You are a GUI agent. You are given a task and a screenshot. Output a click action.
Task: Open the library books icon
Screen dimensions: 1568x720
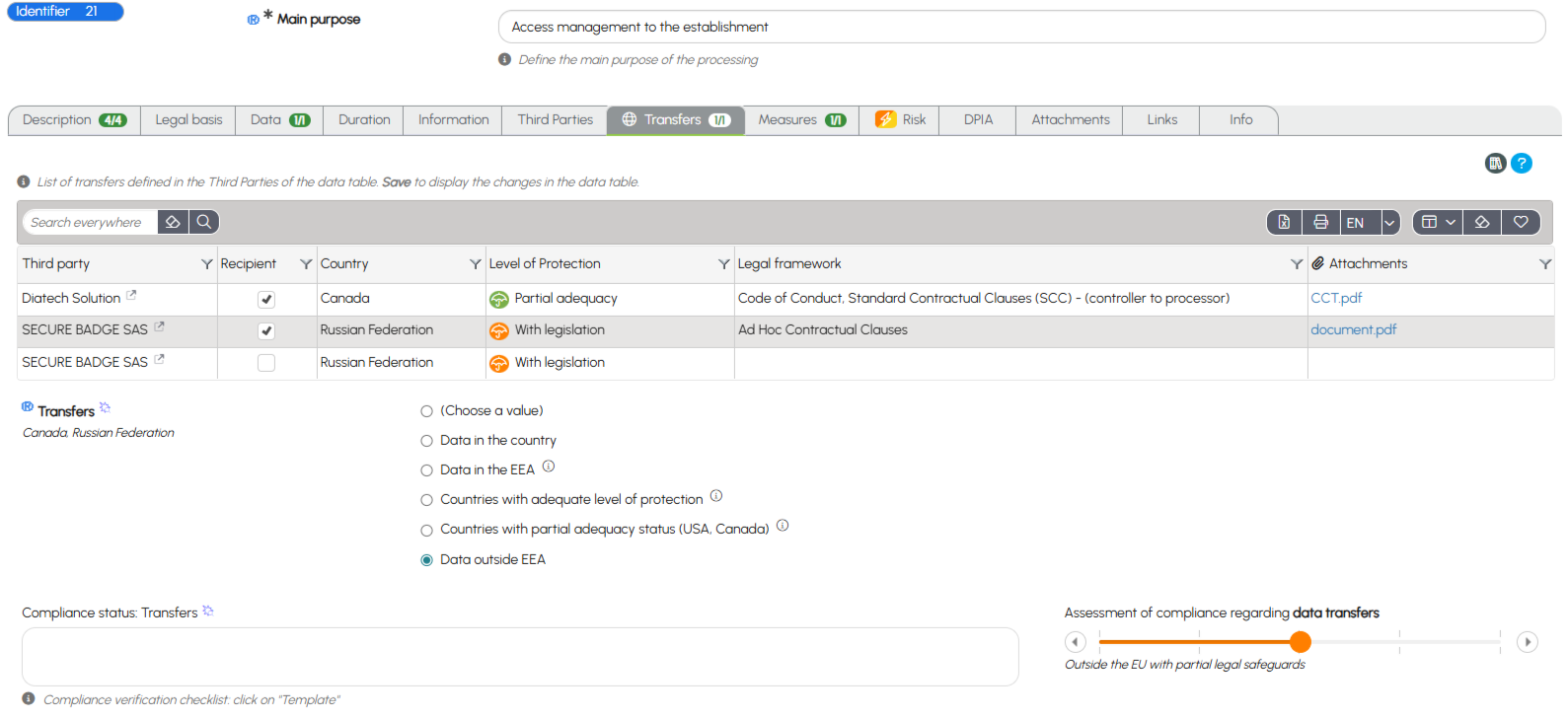pyautogui.click(x=1495, y=164)
